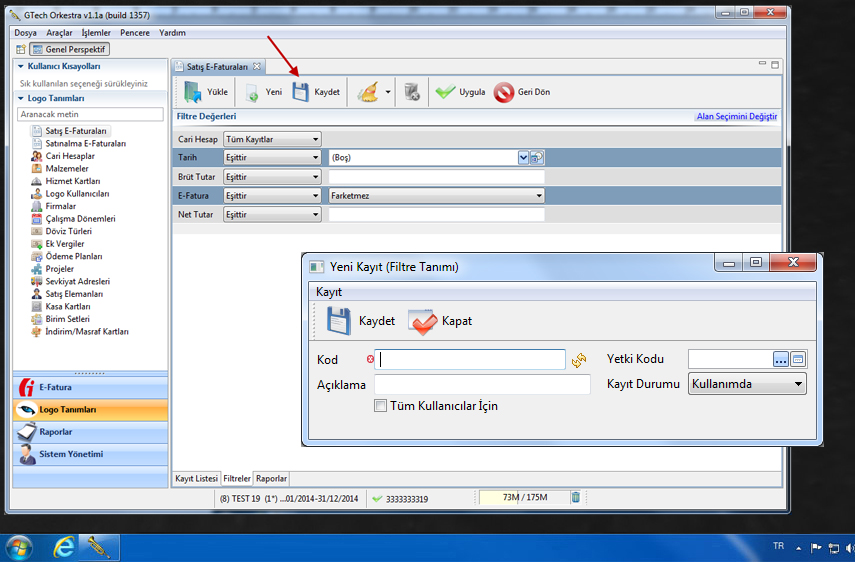Open Kayıt Durumu Kullanımda dropdown
The image size is (855, 562).
tap(747, 384)
